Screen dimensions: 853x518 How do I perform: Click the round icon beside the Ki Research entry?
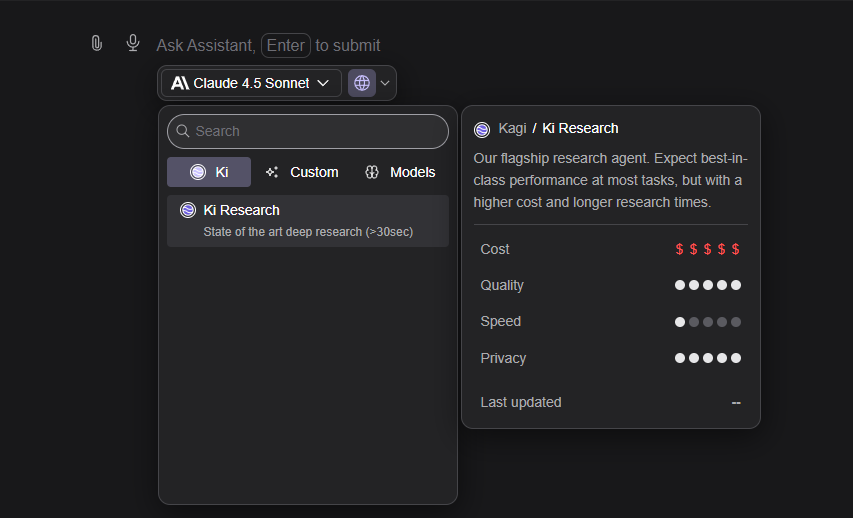pyautogui.click(x=188, y=210)
